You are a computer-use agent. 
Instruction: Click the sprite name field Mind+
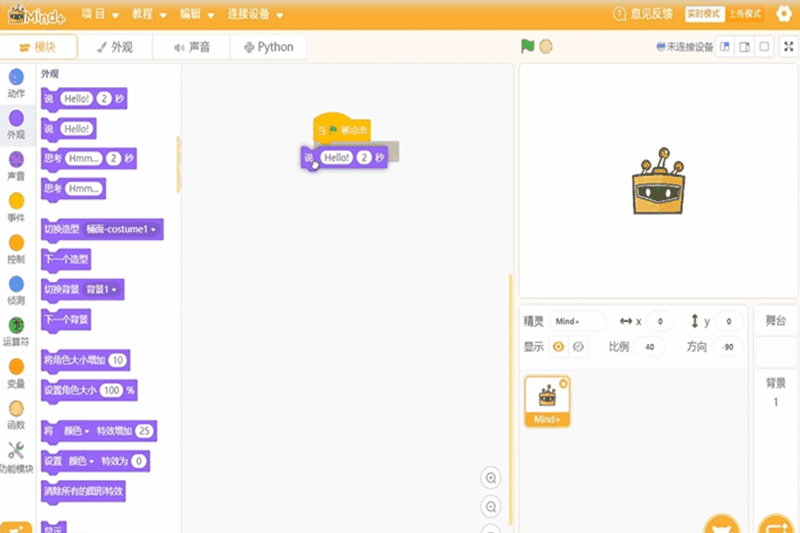[578, 321]
